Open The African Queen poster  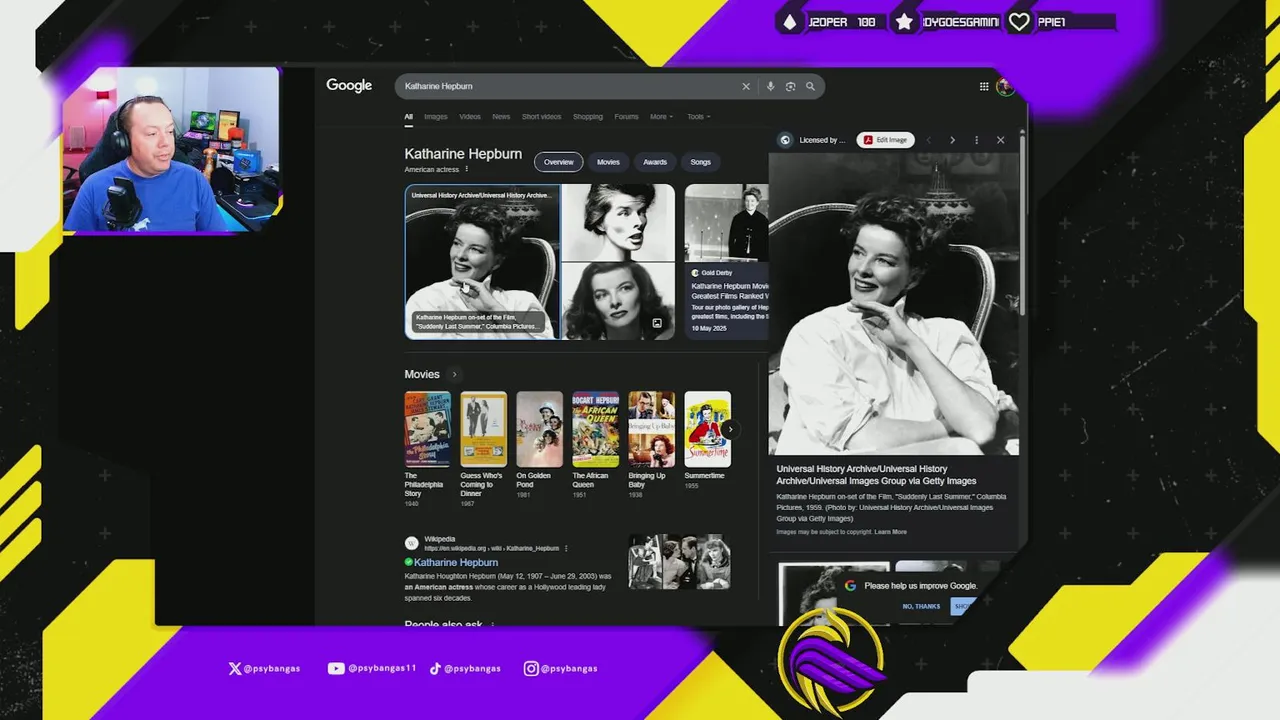(x=596, y=429)
